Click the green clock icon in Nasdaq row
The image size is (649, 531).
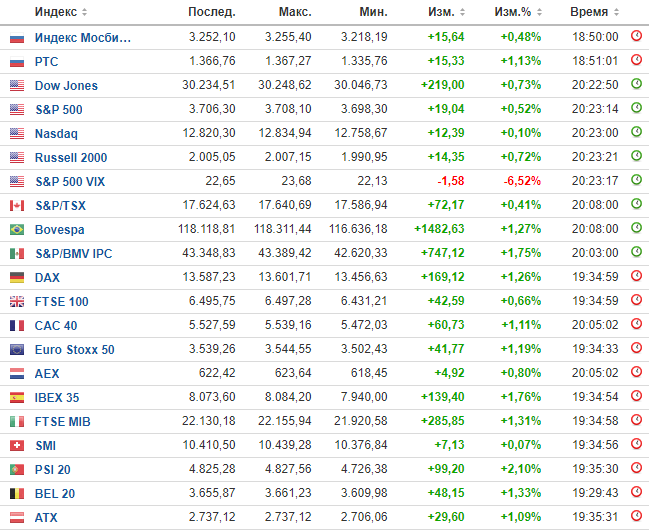[x=636, y=132]
